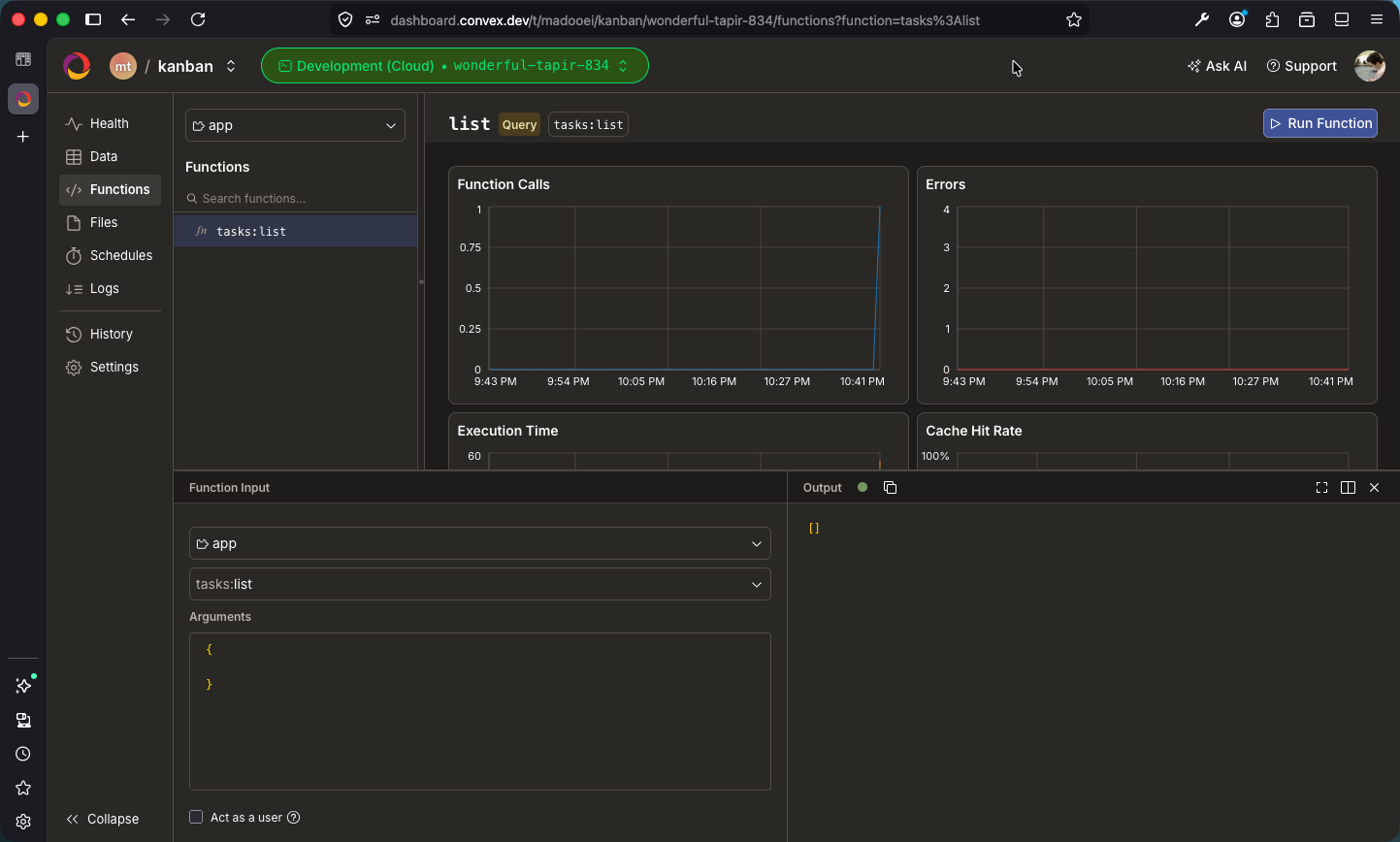Open synced tabs icon in browser sidebar
Image resolution: width=1400 pixels, height=842 pixels.
(x=23, y=720)
